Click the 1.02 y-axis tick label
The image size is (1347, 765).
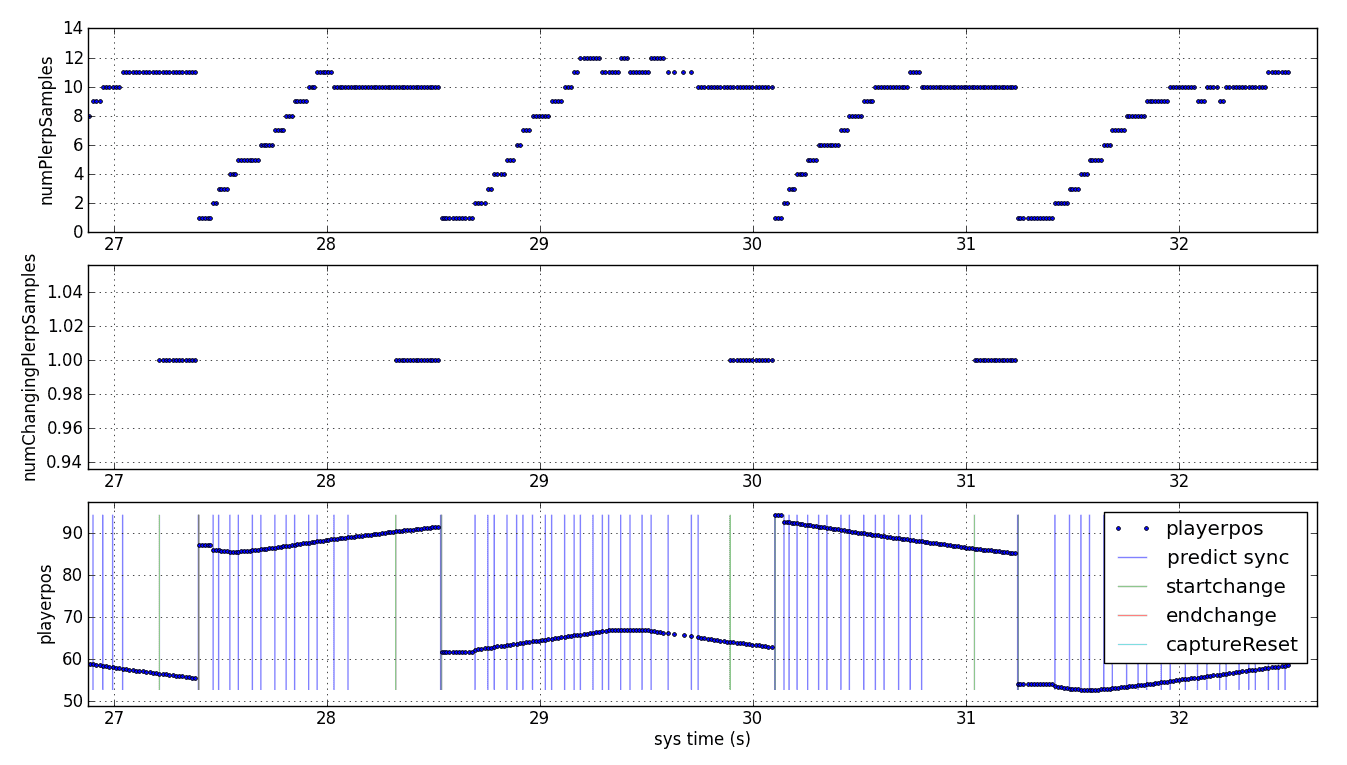(x=64, y=326)
